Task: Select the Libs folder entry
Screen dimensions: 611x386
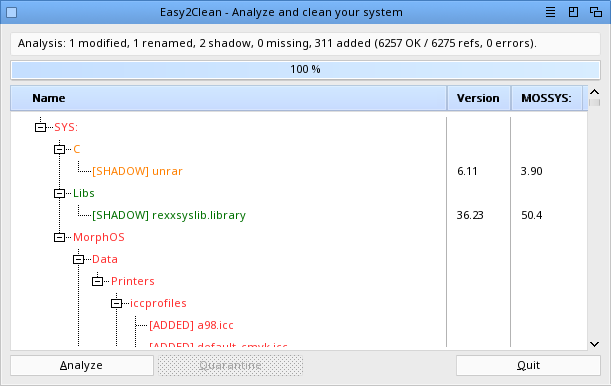Action: [84, 193]
